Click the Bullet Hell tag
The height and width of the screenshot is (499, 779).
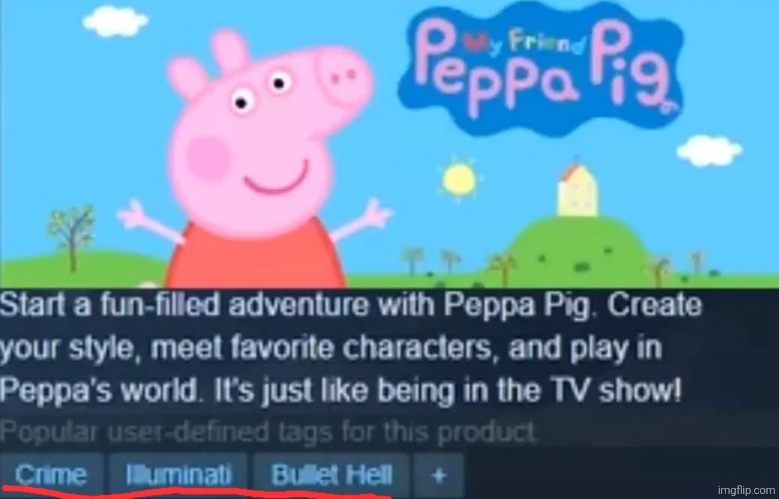331,475
